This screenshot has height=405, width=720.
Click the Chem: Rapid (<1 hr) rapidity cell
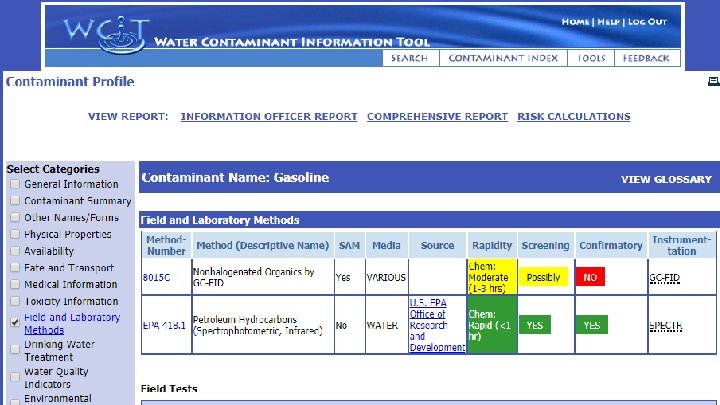[492, 325]
